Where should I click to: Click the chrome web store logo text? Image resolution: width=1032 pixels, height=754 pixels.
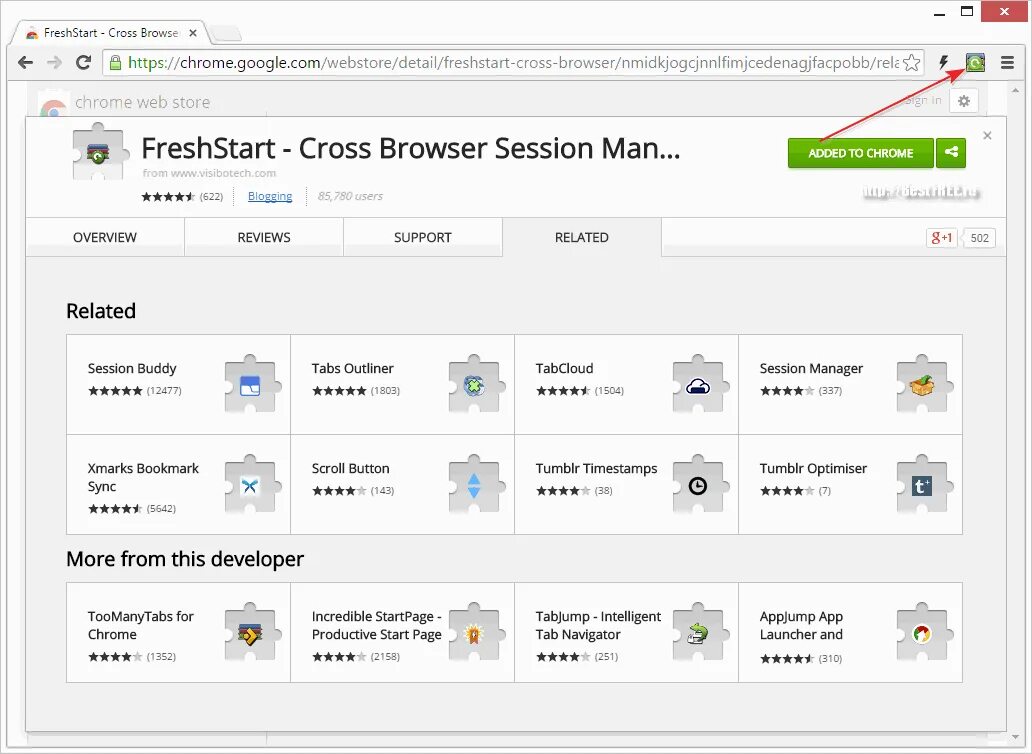142,102
